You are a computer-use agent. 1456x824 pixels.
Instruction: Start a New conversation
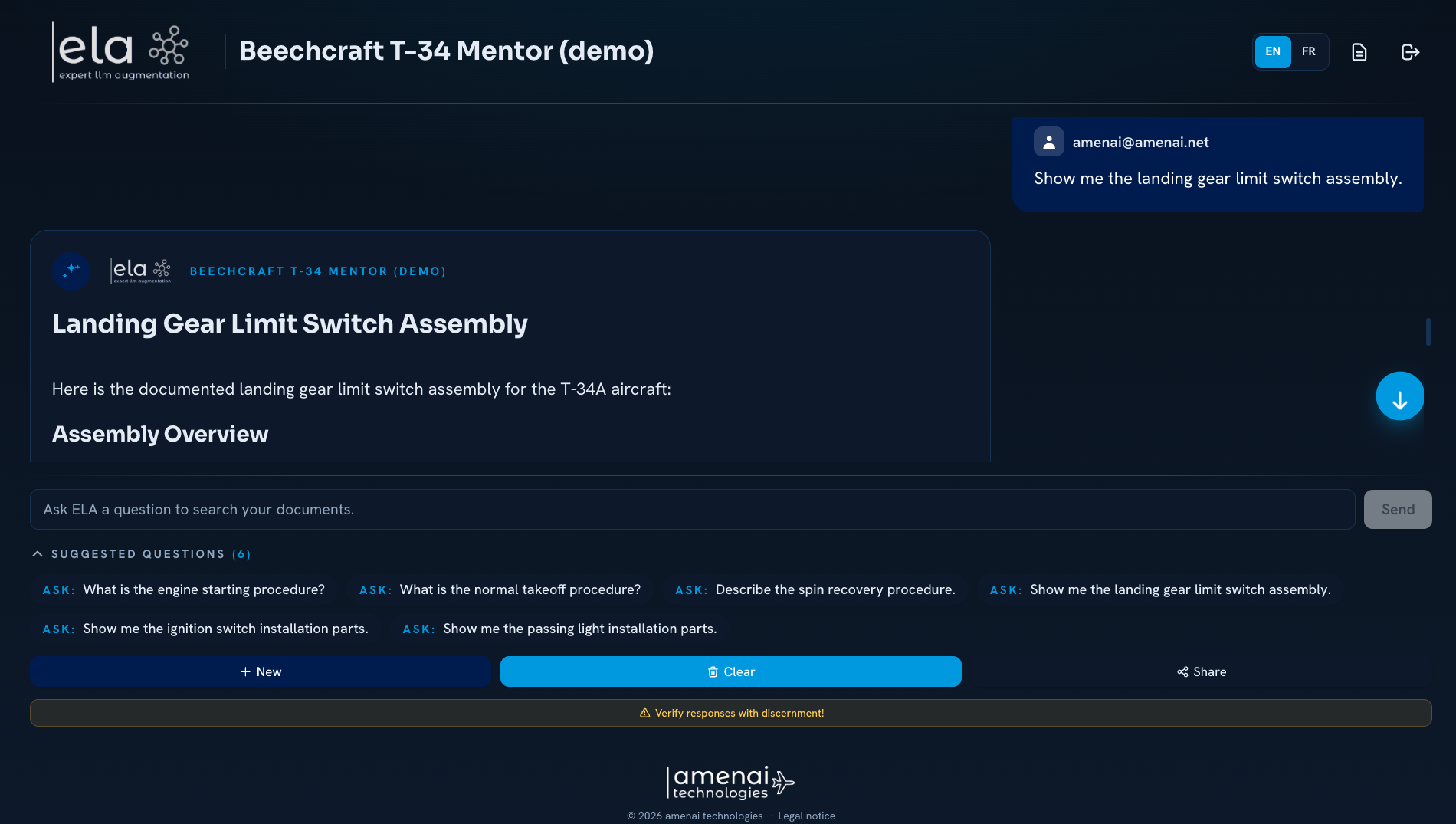[261, 671]
